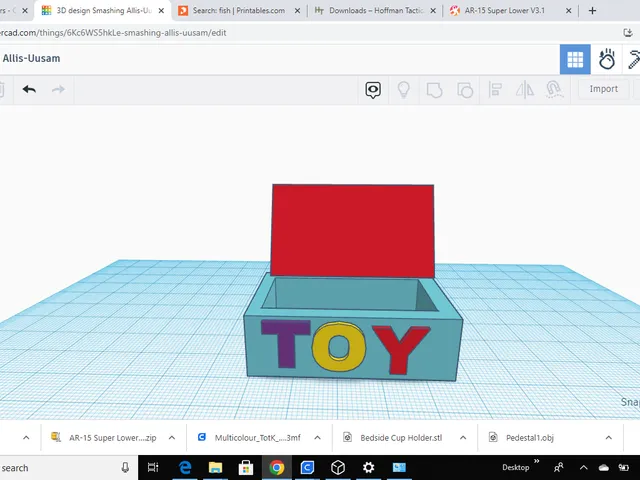Image resolution: width=640 pixels, height=480 pixels.
Task: Open Settings gear from the taskbar
Action: click(369, 467)
